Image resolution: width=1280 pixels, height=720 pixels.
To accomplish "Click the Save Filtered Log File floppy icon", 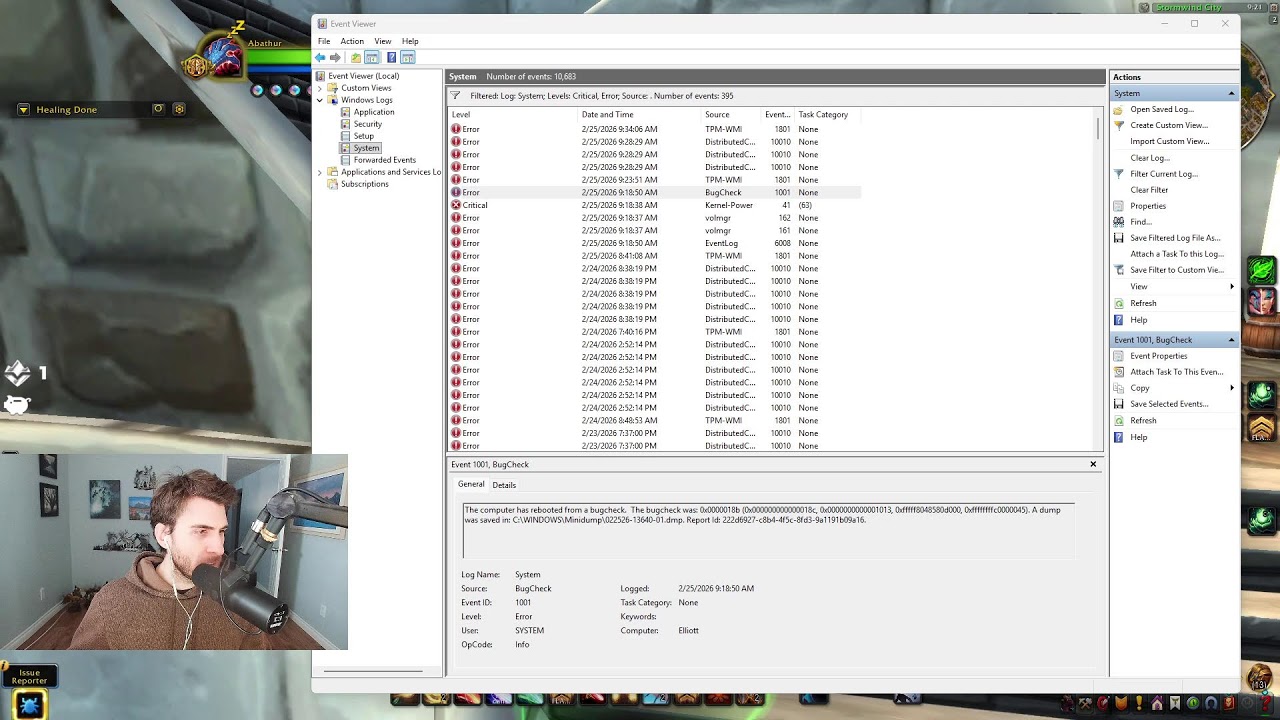I will (1119, 238).
